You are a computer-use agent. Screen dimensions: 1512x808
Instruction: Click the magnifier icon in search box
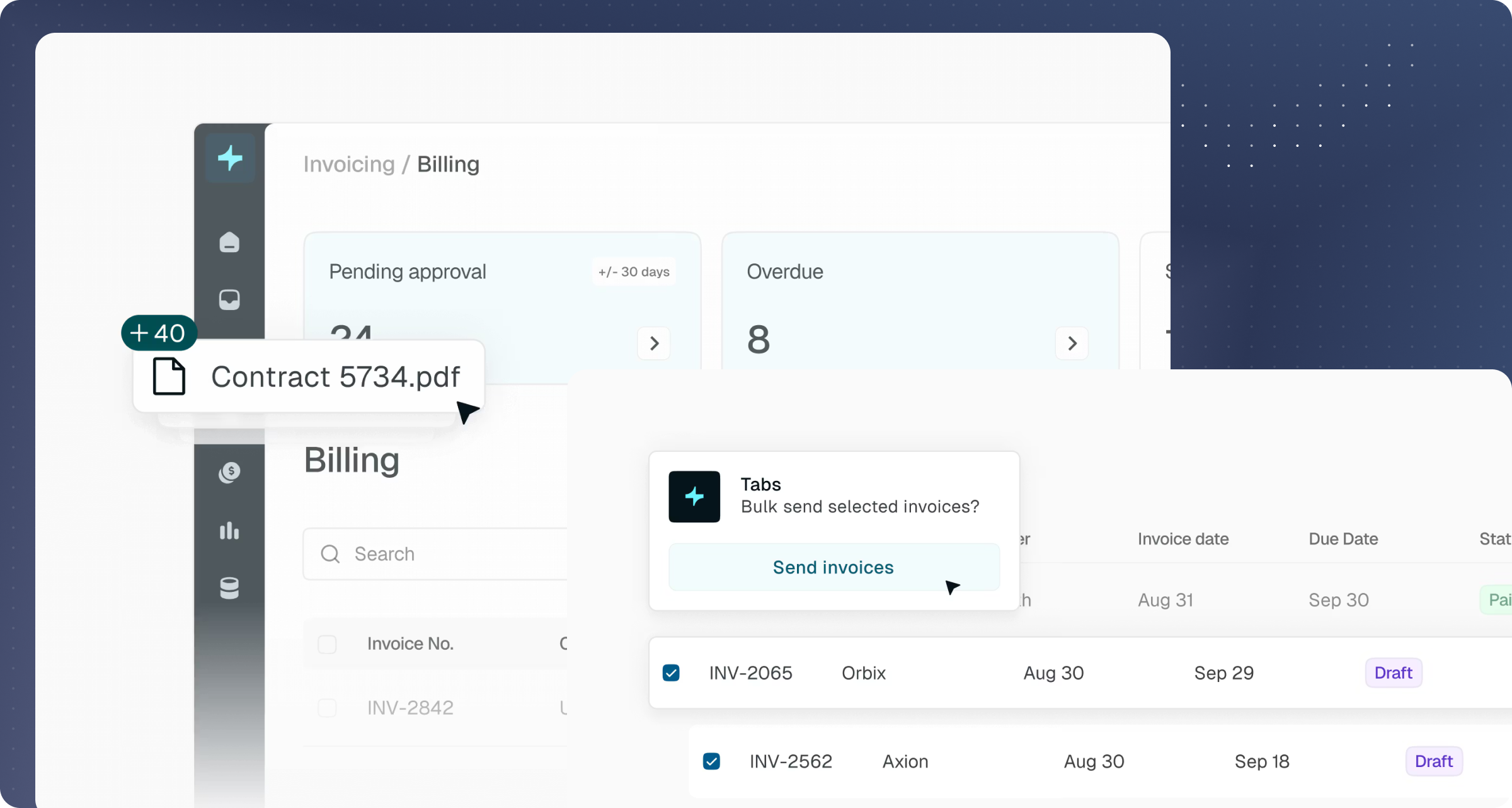[x=330, y=554]
